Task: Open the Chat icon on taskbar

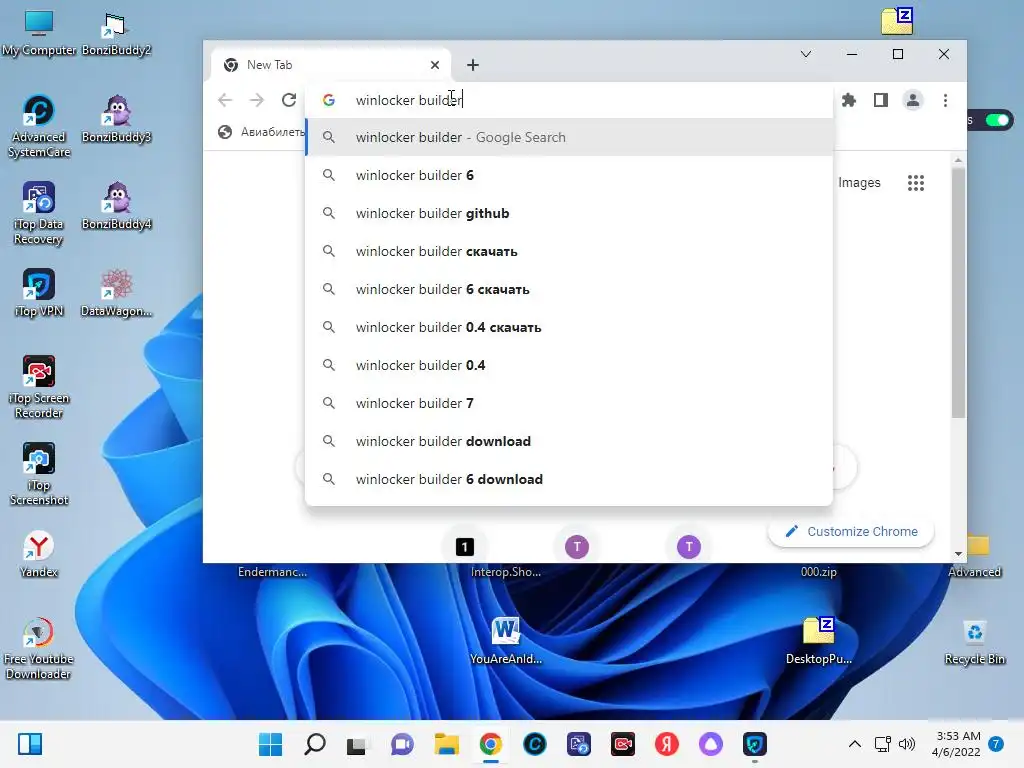Action: pos(402,744)
